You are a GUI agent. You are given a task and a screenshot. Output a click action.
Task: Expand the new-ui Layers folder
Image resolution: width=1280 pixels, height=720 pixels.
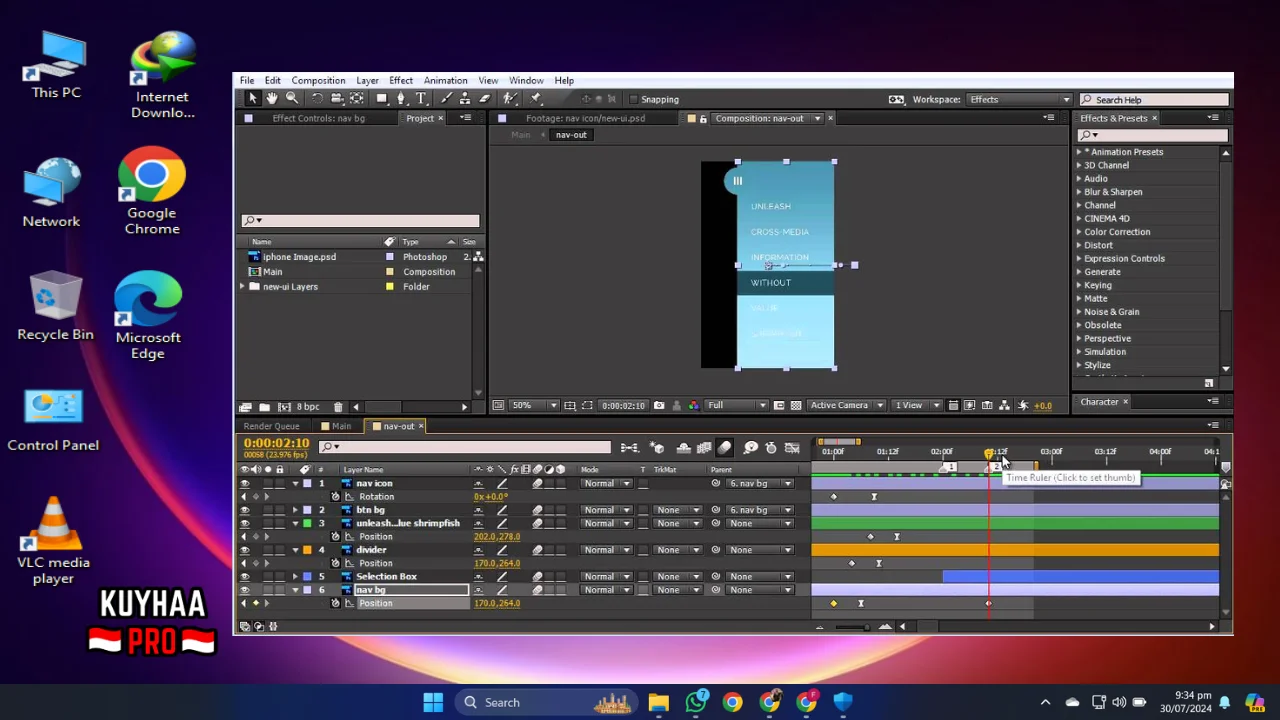pyautogui.click(x=242, y=287)
